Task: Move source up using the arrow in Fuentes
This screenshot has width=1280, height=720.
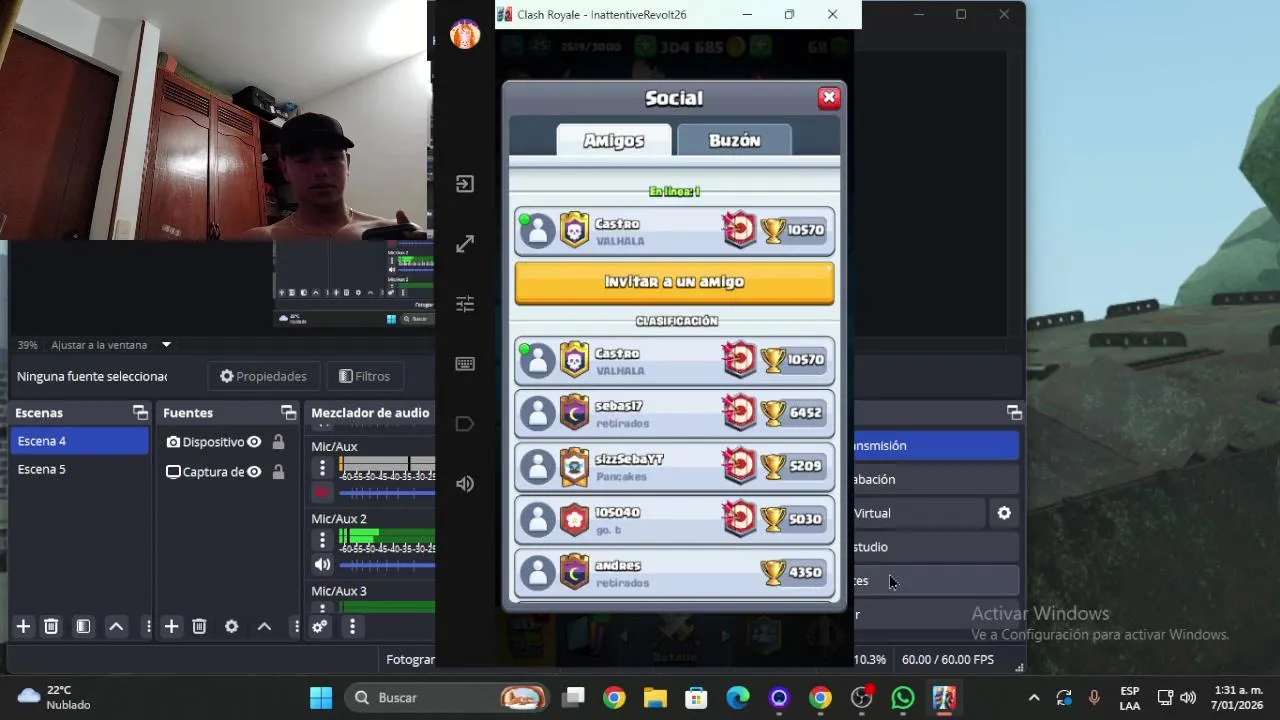Action: coord(264,626)
